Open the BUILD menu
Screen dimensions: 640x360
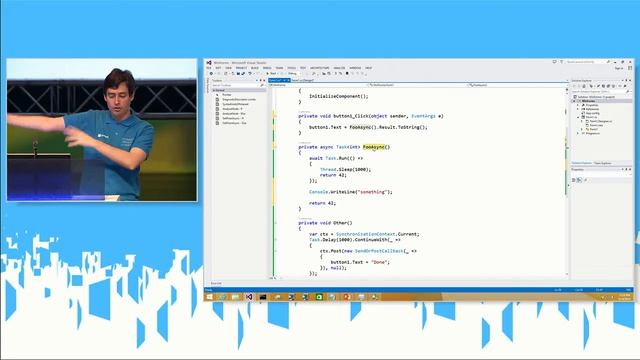[255, 68]
